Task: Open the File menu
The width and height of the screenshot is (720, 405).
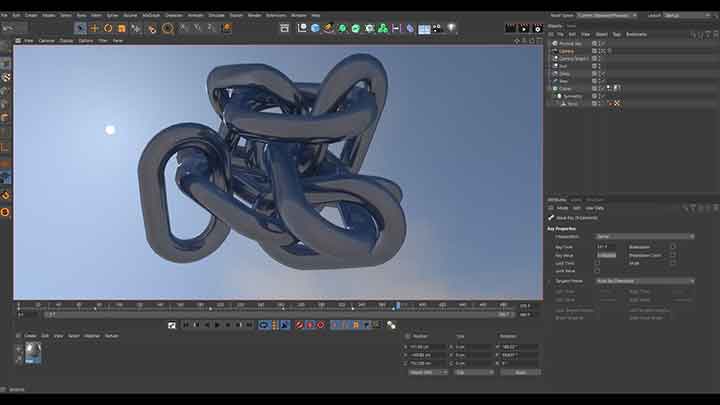Action: 4,15
